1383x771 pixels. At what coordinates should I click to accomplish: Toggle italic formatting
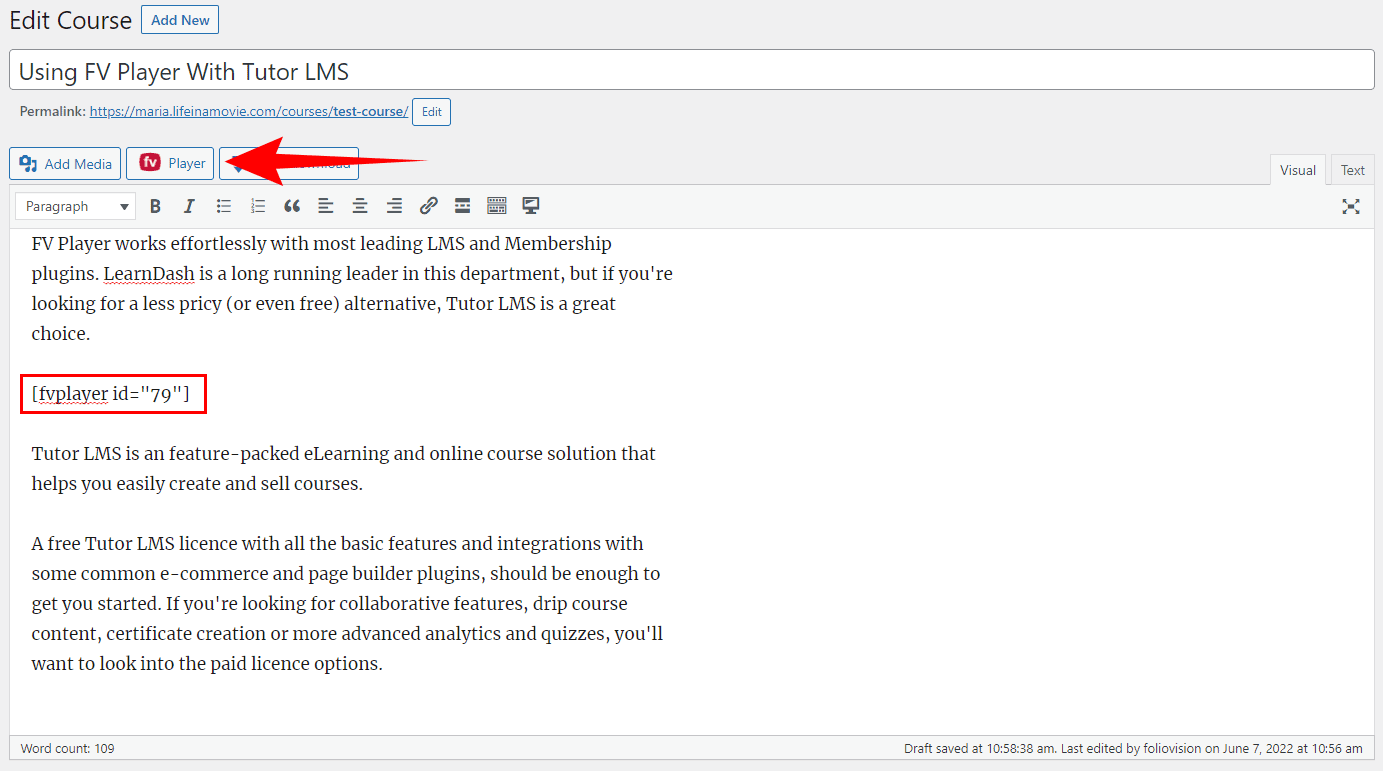pos(189,206)
